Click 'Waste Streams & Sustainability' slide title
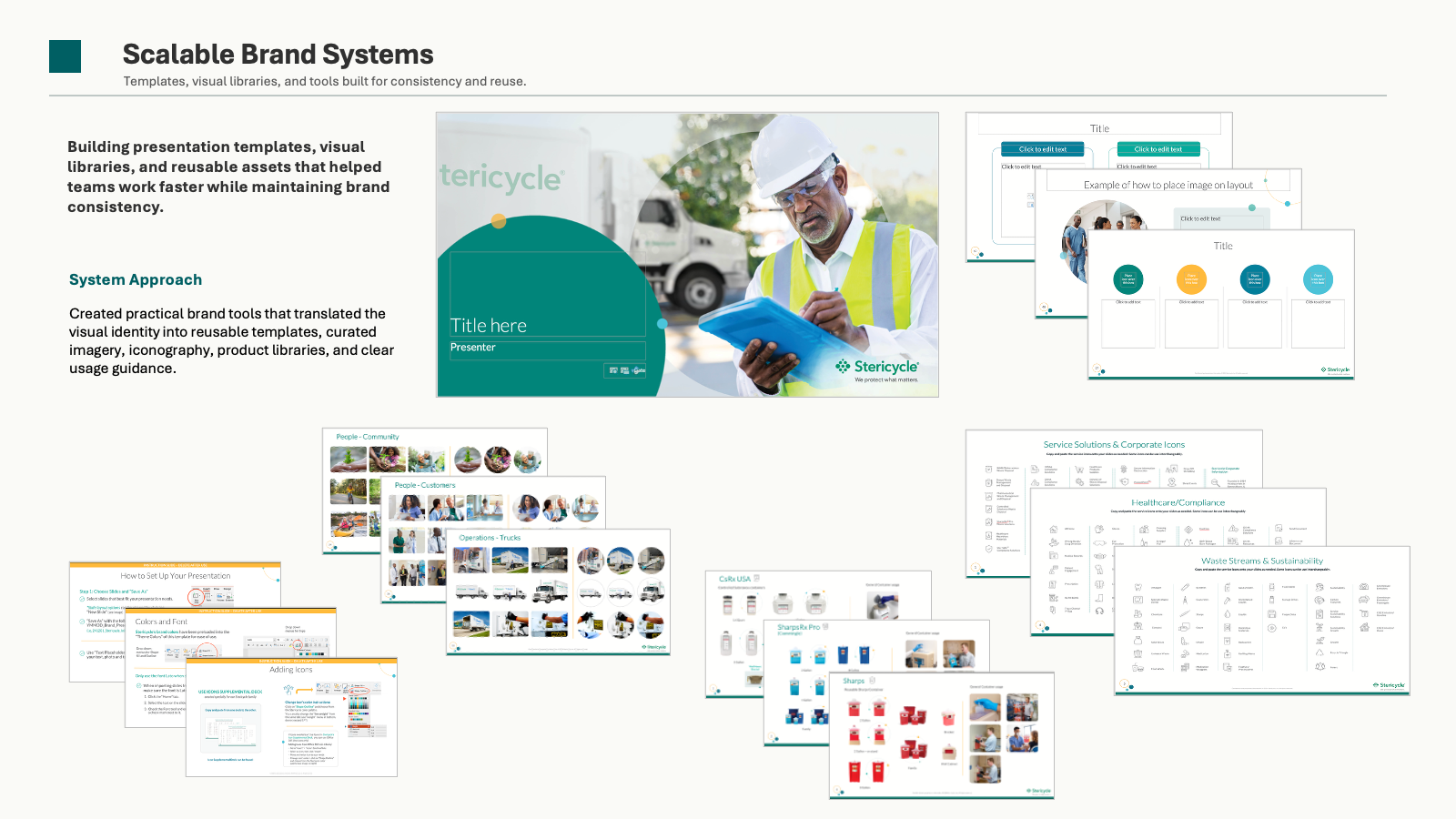The height and width of the screenshot is (819, 1456). tap(1262, 561)
